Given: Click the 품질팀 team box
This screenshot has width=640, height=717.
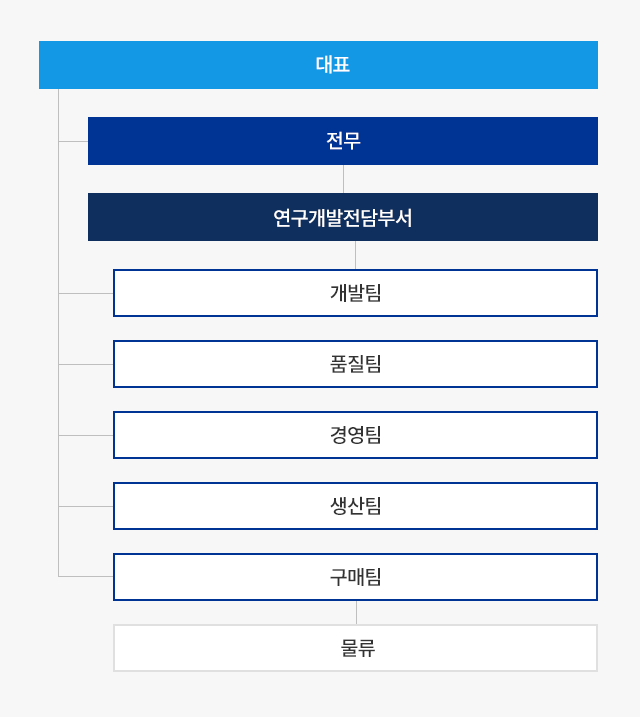Looking at the screenshot, I should coord(355,364).
